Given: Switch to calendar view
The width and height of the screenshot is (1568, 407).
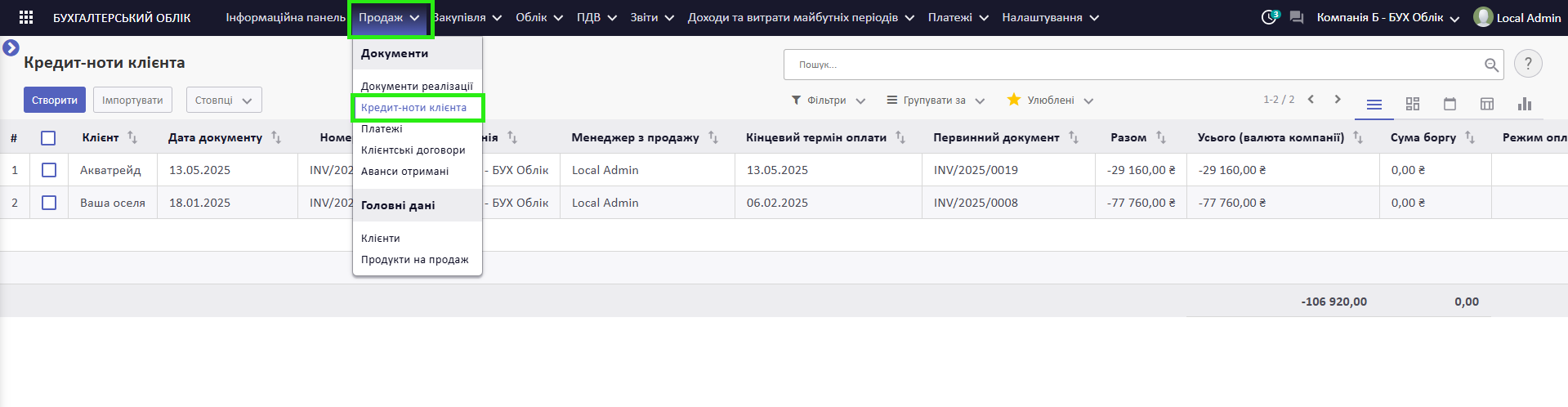Looking at the screenshot, I should pos(1450,104).
